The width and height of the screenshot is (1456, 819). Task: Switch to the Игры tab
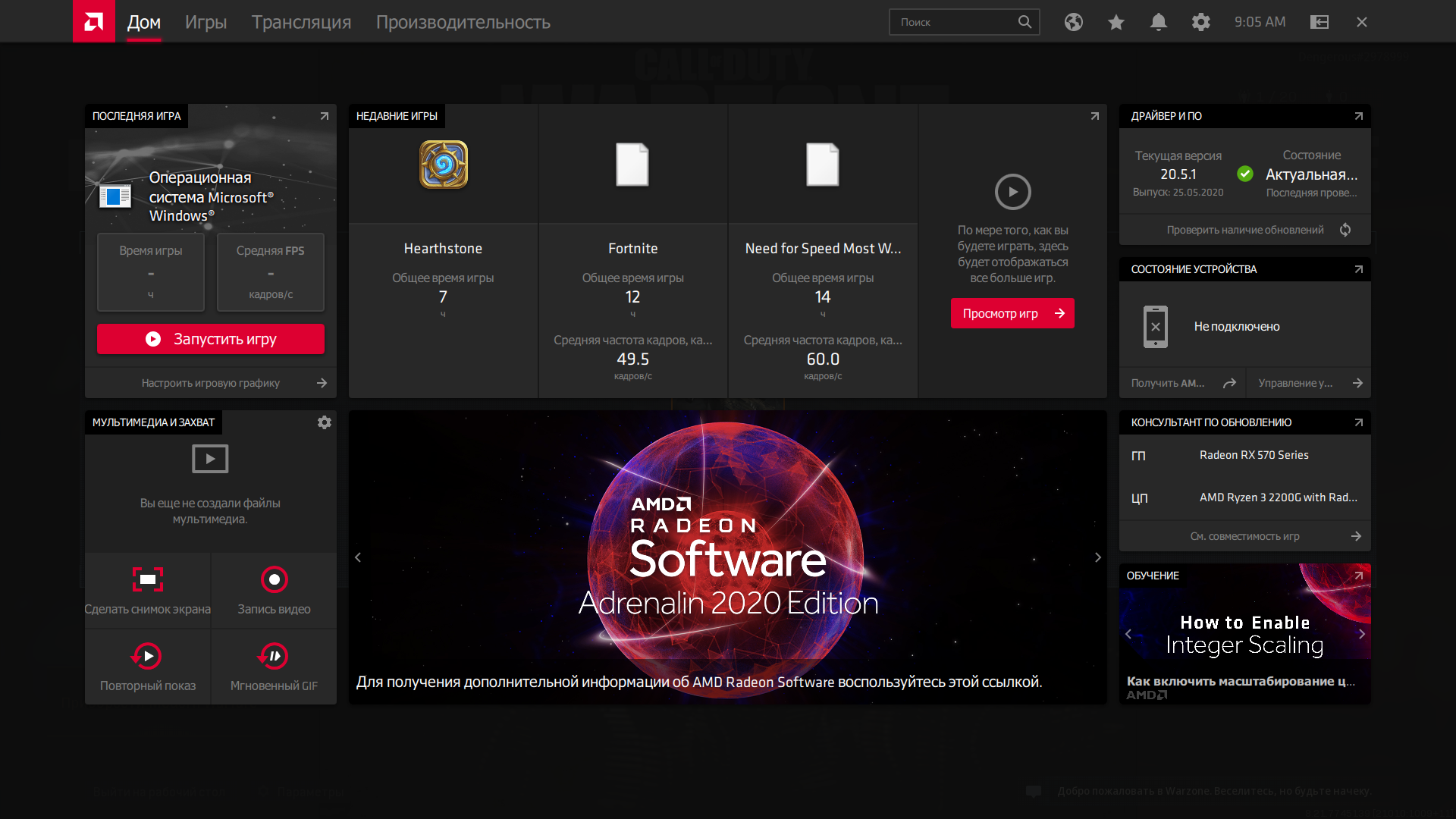coord(206,22)
